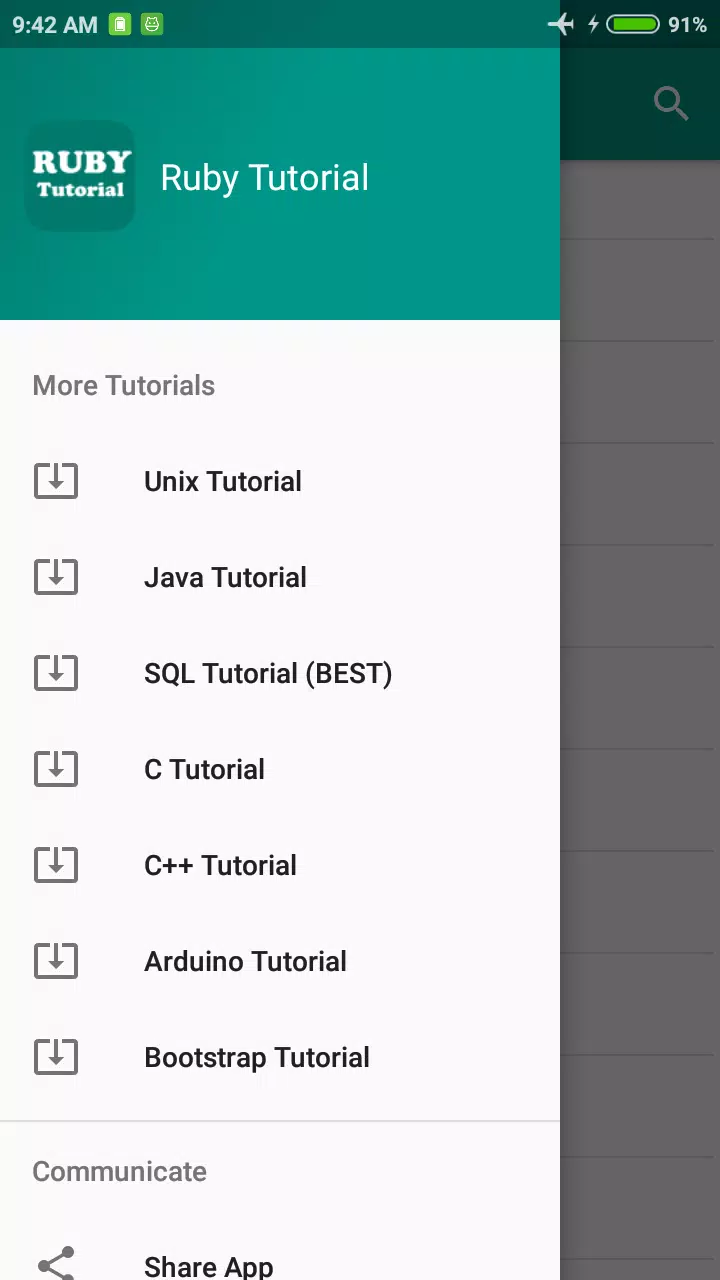Click download icon beside Java Tutorial

pyautogui.click(x=56, y=577)
